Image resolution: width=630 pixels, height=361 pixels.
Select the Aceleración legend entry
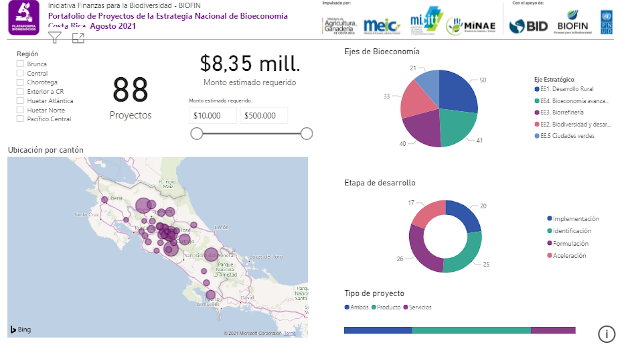(x=567, y=256)
